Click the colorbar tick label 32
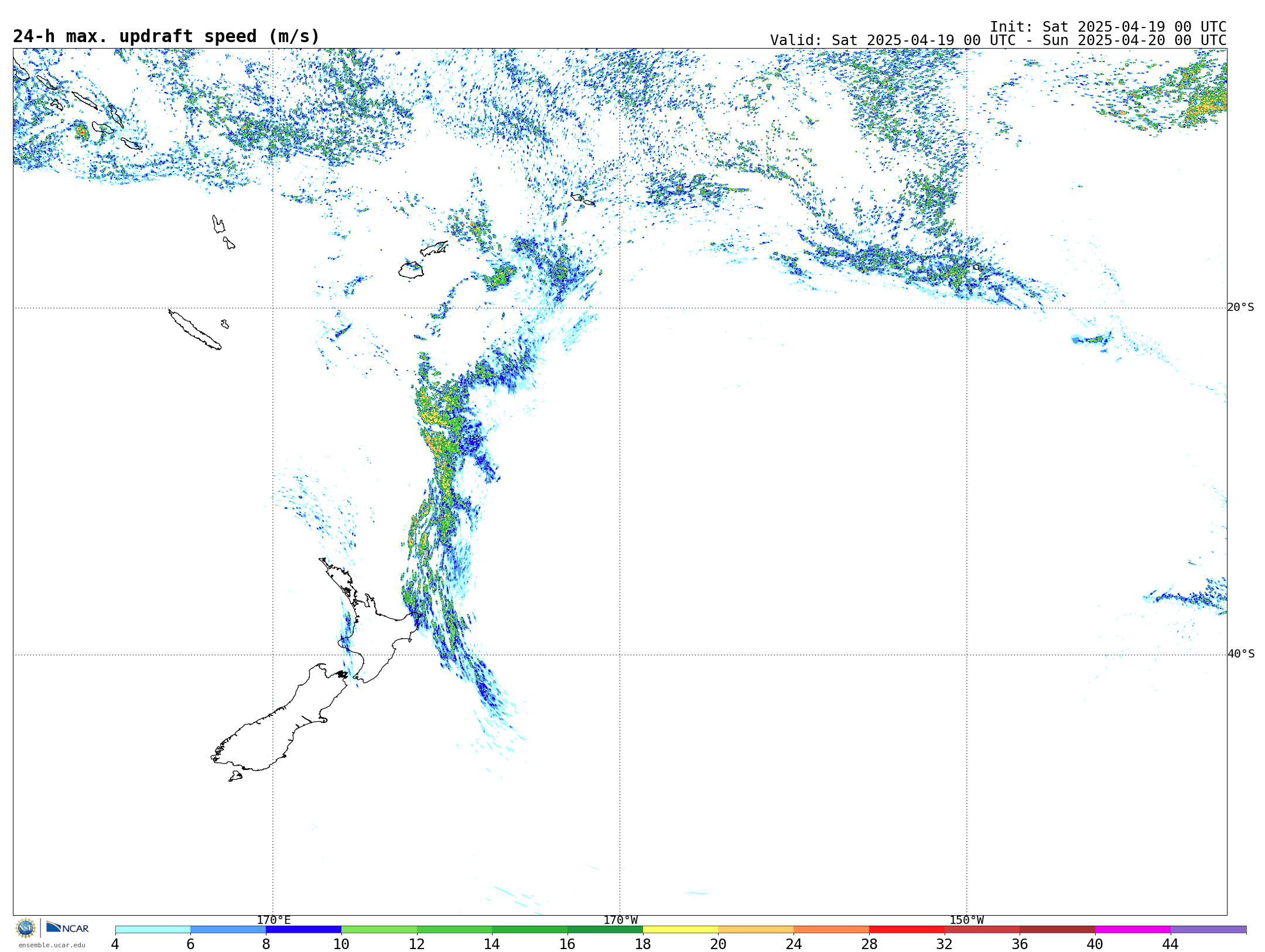This screenshot has width=1265, height=952. 945,944
